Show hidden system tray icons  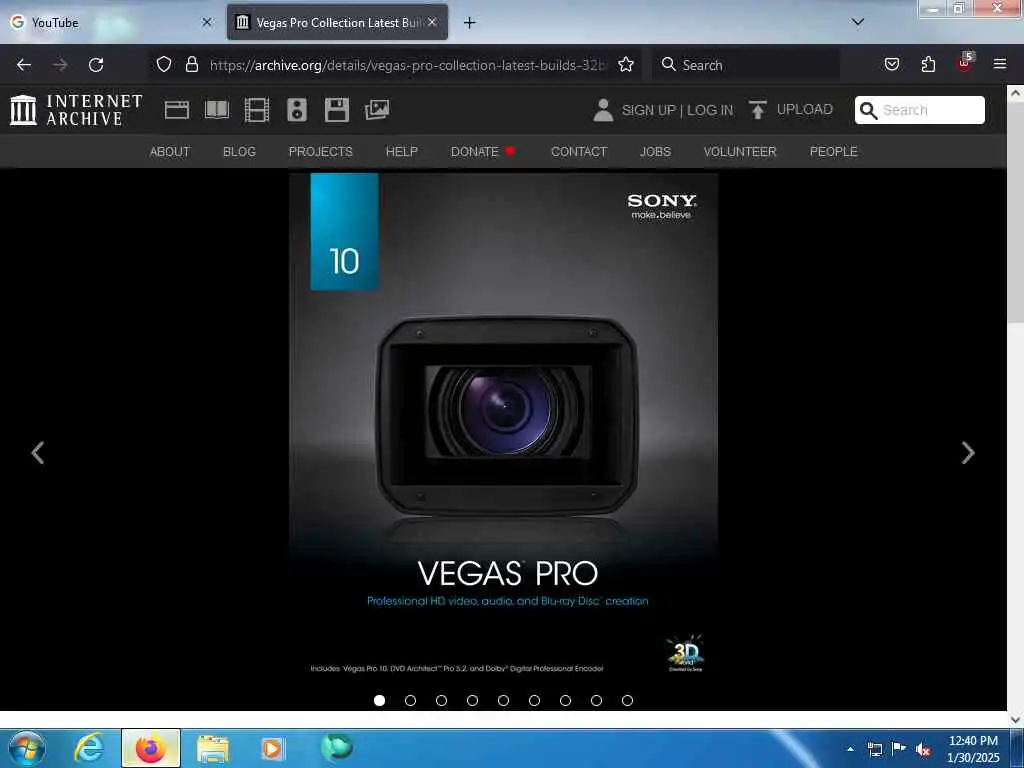850,749
